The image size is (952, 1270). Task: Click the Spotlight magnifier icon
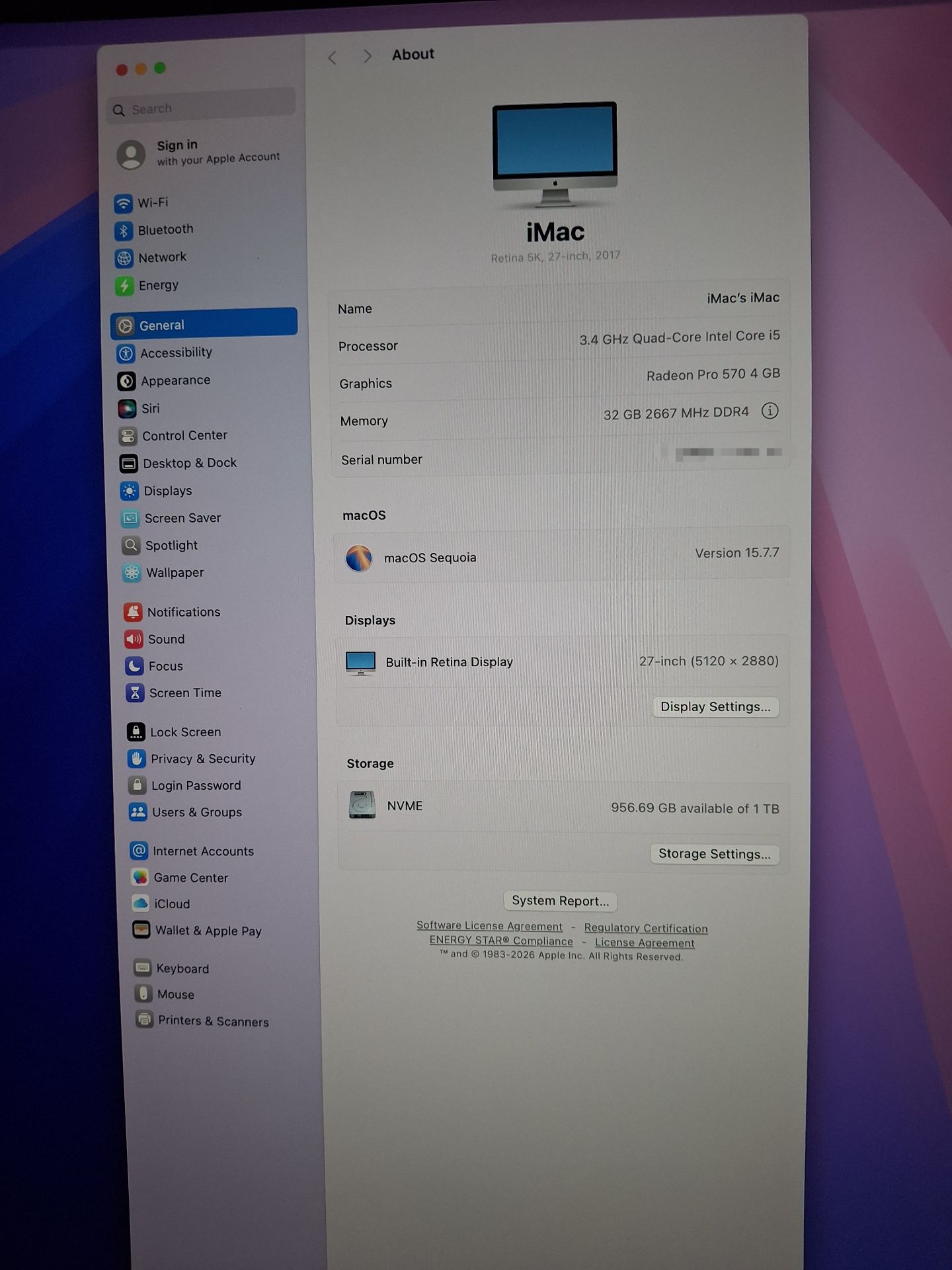[131, 546]
